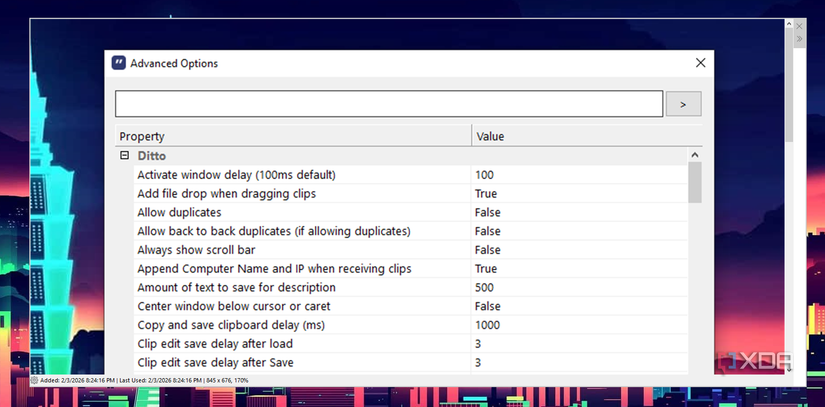Image resolution: width=825 pixels, height=407 pixels.
Task: Click the 'Last Used: 2/3/2026 8:24:16 PM' status text
Action: [x=160, y=380]
